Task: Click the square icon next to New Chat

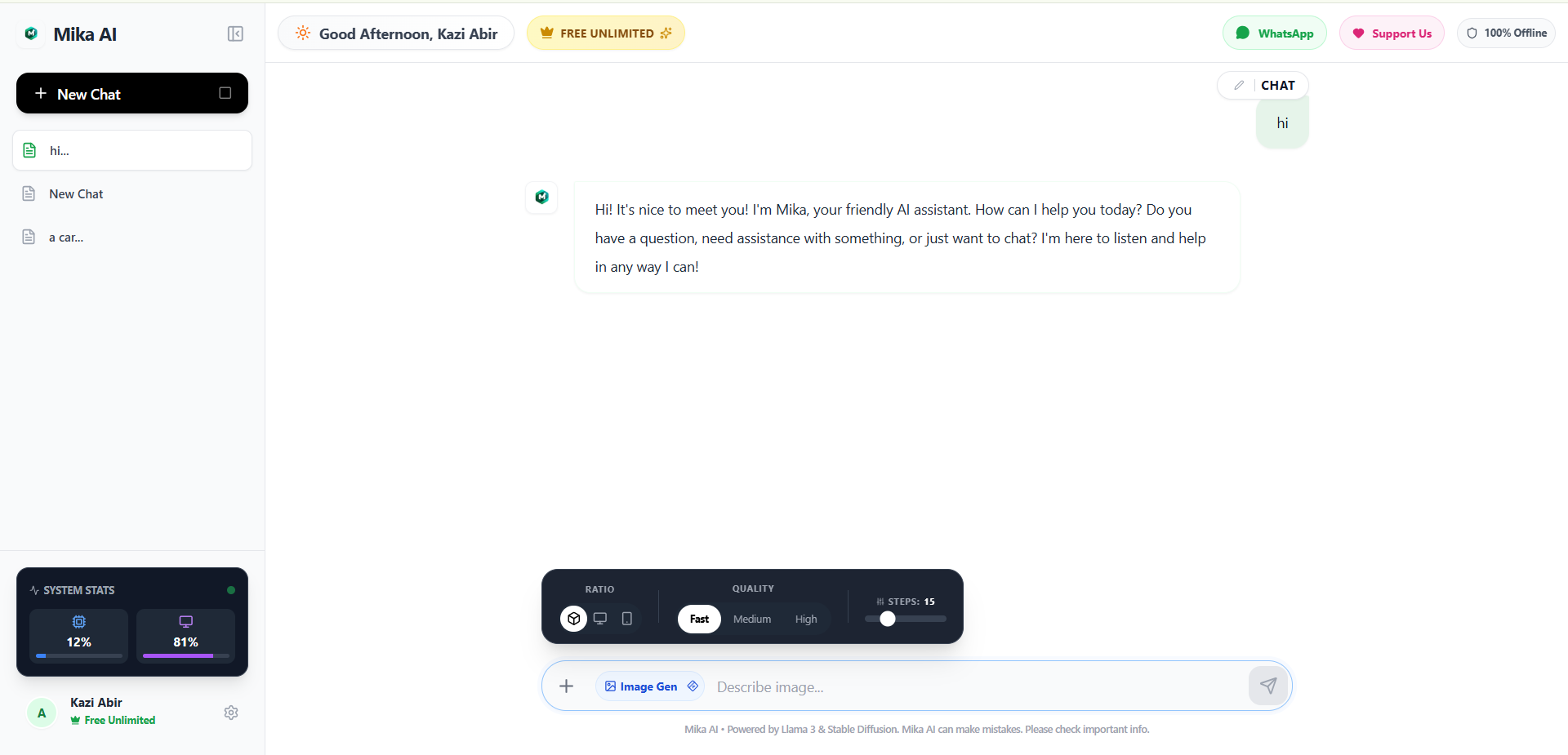Action: [225, 93]
